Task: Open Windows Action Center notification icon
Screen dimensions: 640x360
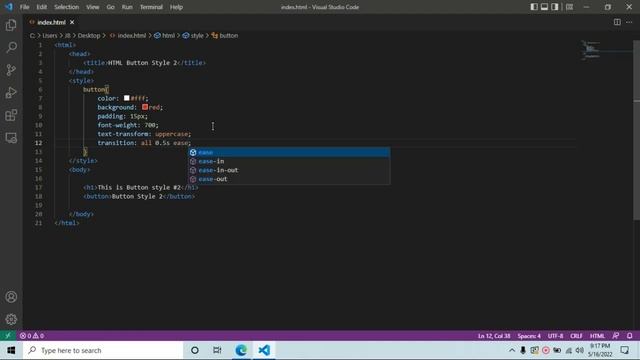Action: click(624, 350)
